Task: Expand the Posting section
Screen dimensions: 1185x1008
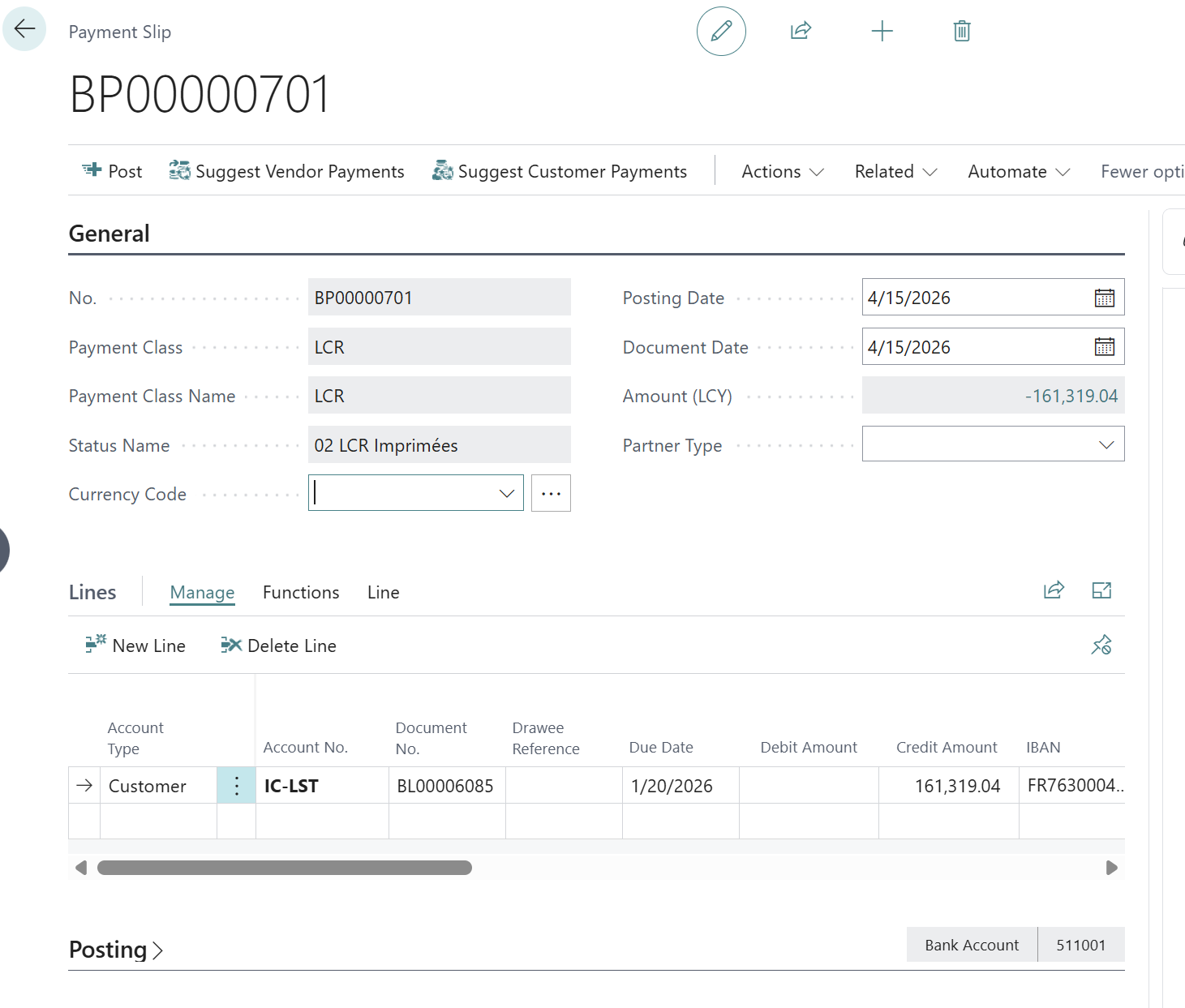Action: (x=116, y=950)
